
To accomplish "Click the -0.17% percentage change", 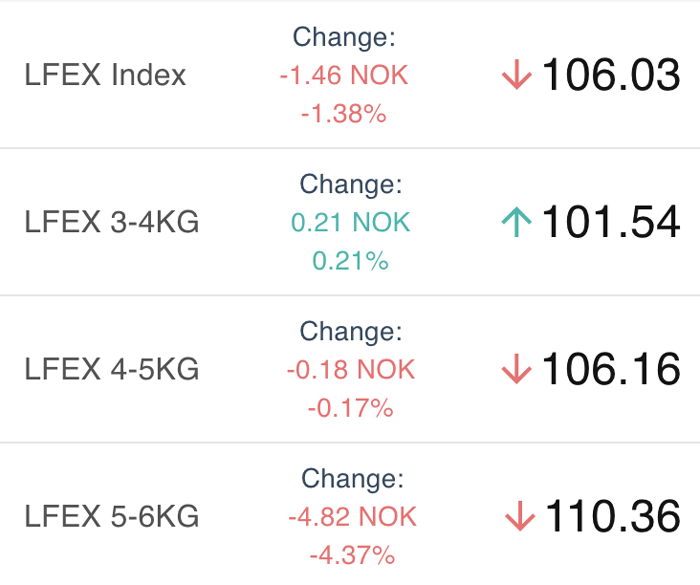I will (351, 408).
